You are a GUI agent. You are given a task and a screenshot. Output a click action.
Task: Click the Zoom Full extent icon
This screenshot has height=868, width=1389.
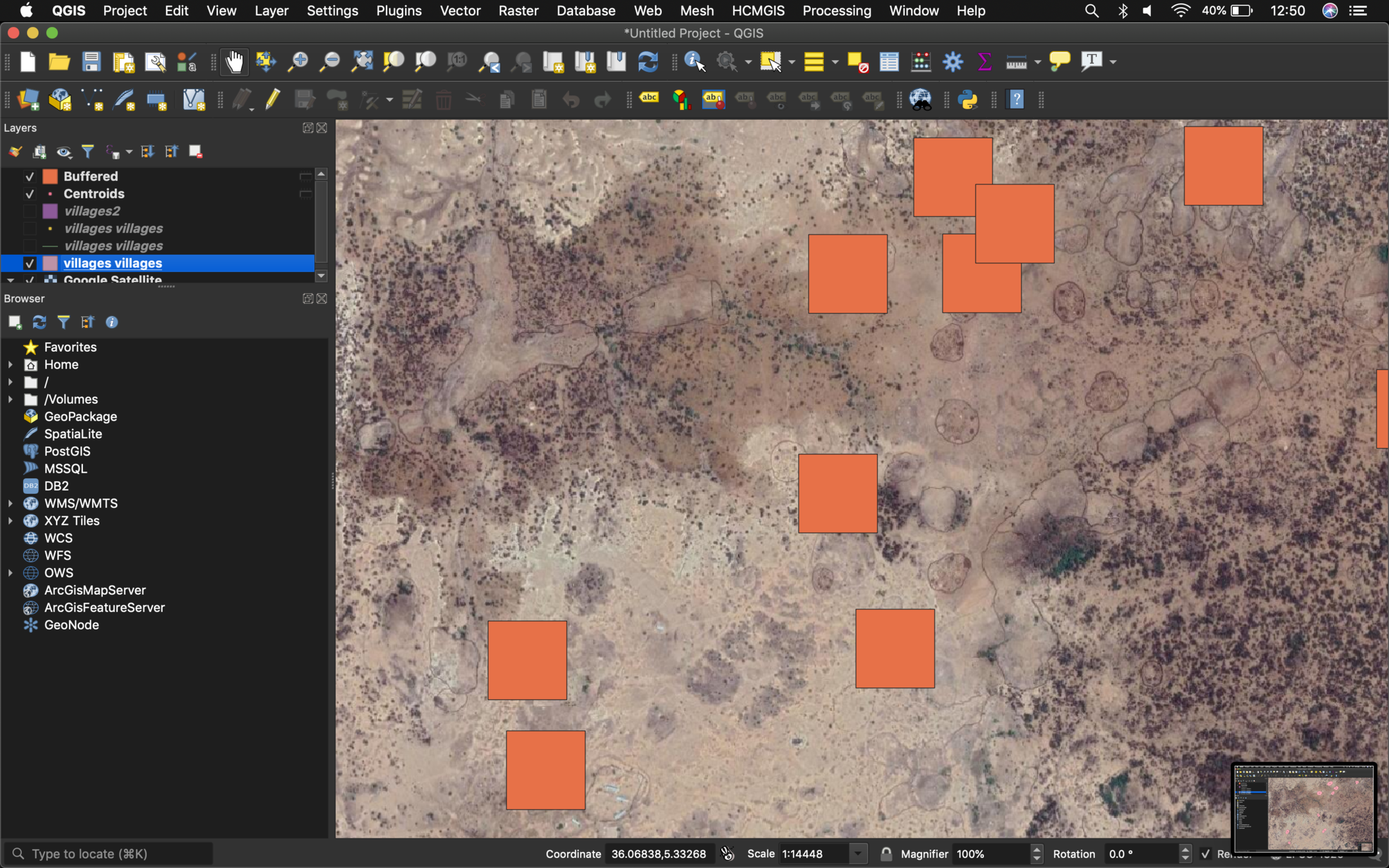click(x=362, y=62)
